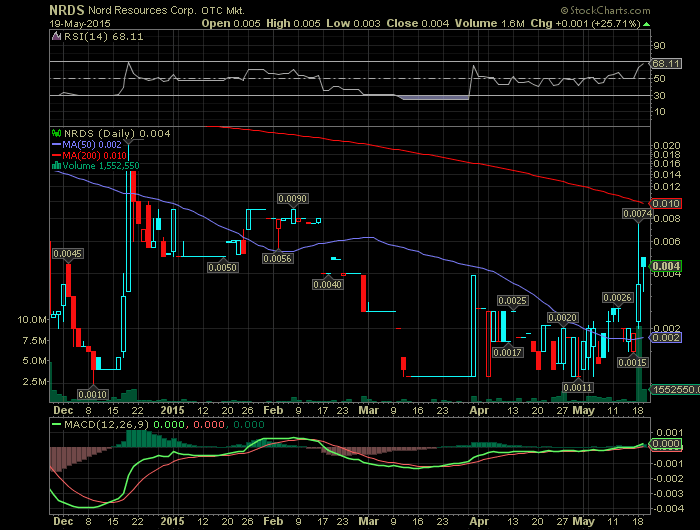Click the green up arrow after the Chg percentage
Image resolution: width=700 pixels, height=530 pixels.
647,24
